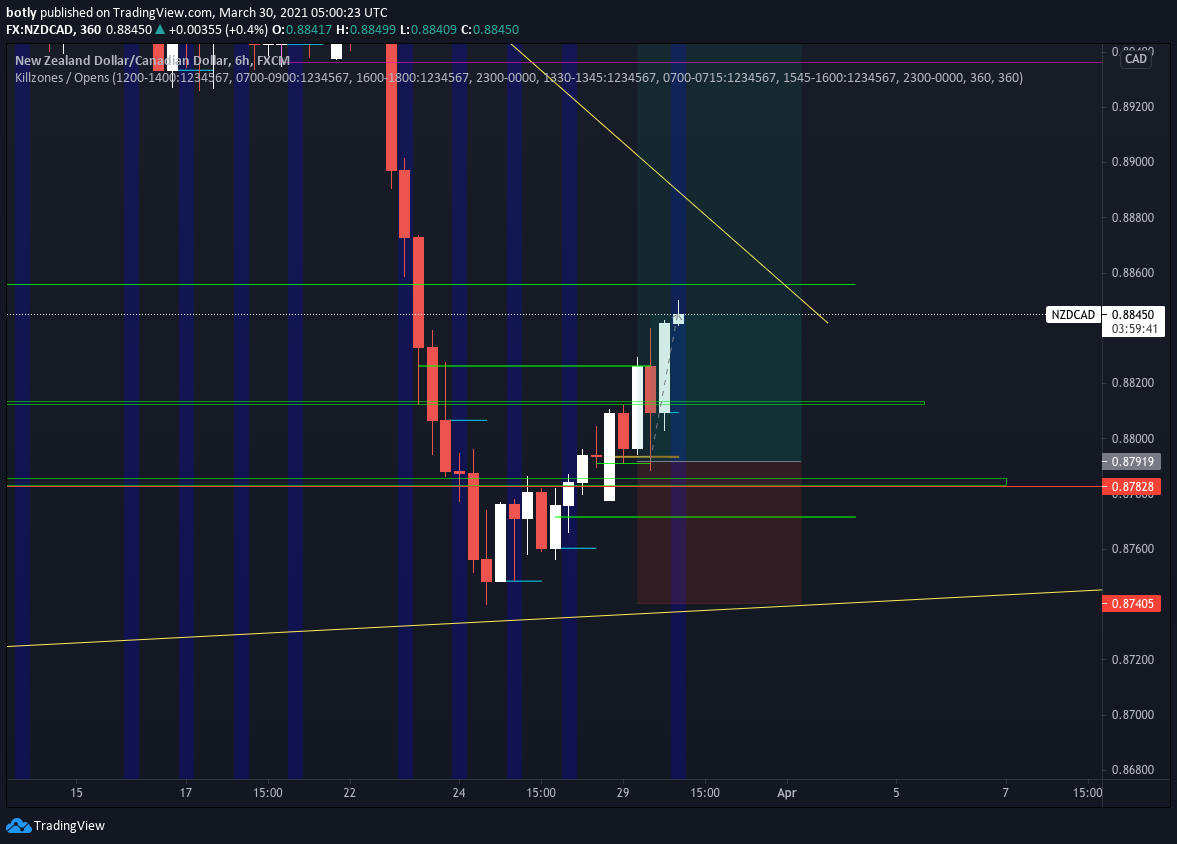
Task: Click the red 0.87828 price label
Action: coord(1132,487)
